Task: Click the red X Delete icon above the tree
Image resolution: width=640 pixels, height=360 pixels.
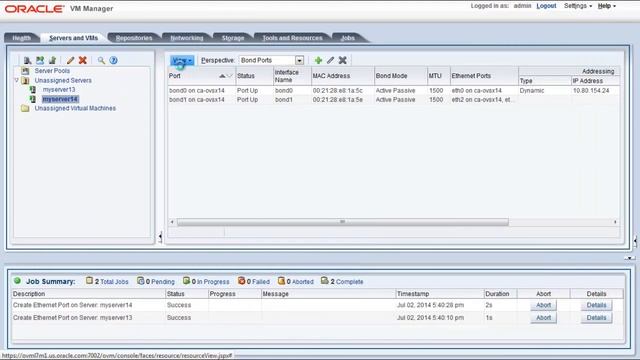Action: click(83, 60)
